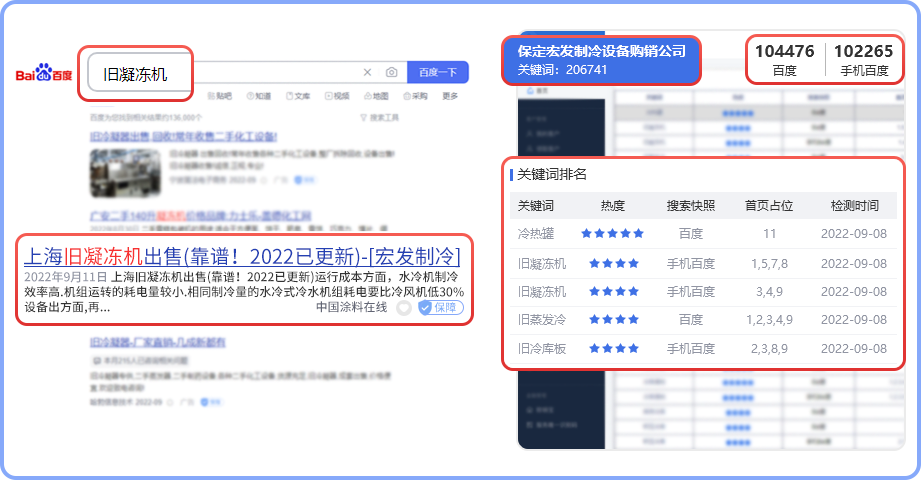
Task: Open the 知道 tab under search box
Action: pos(258,96)
